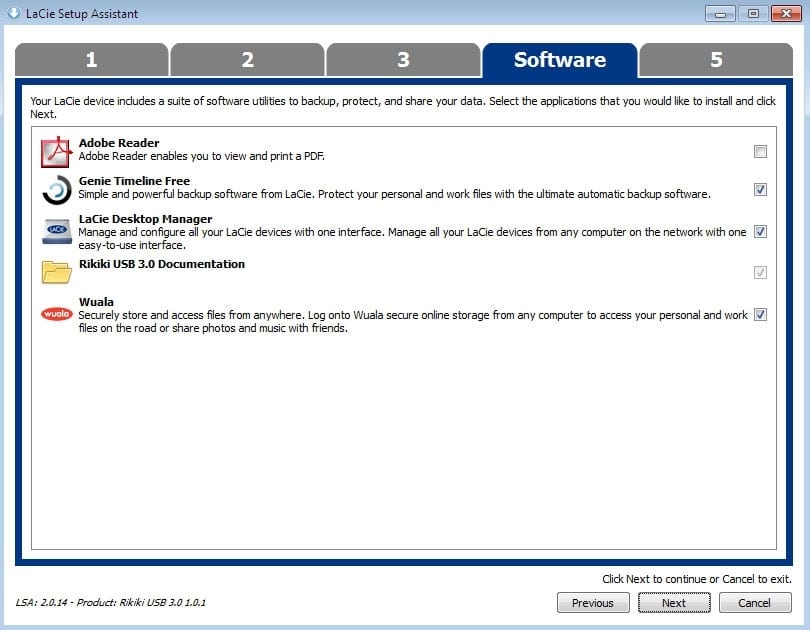This screenshot has width=810, height=630.
Task: Click the LaCie Setup Assistant window title text
Action: tap(82, 14)
